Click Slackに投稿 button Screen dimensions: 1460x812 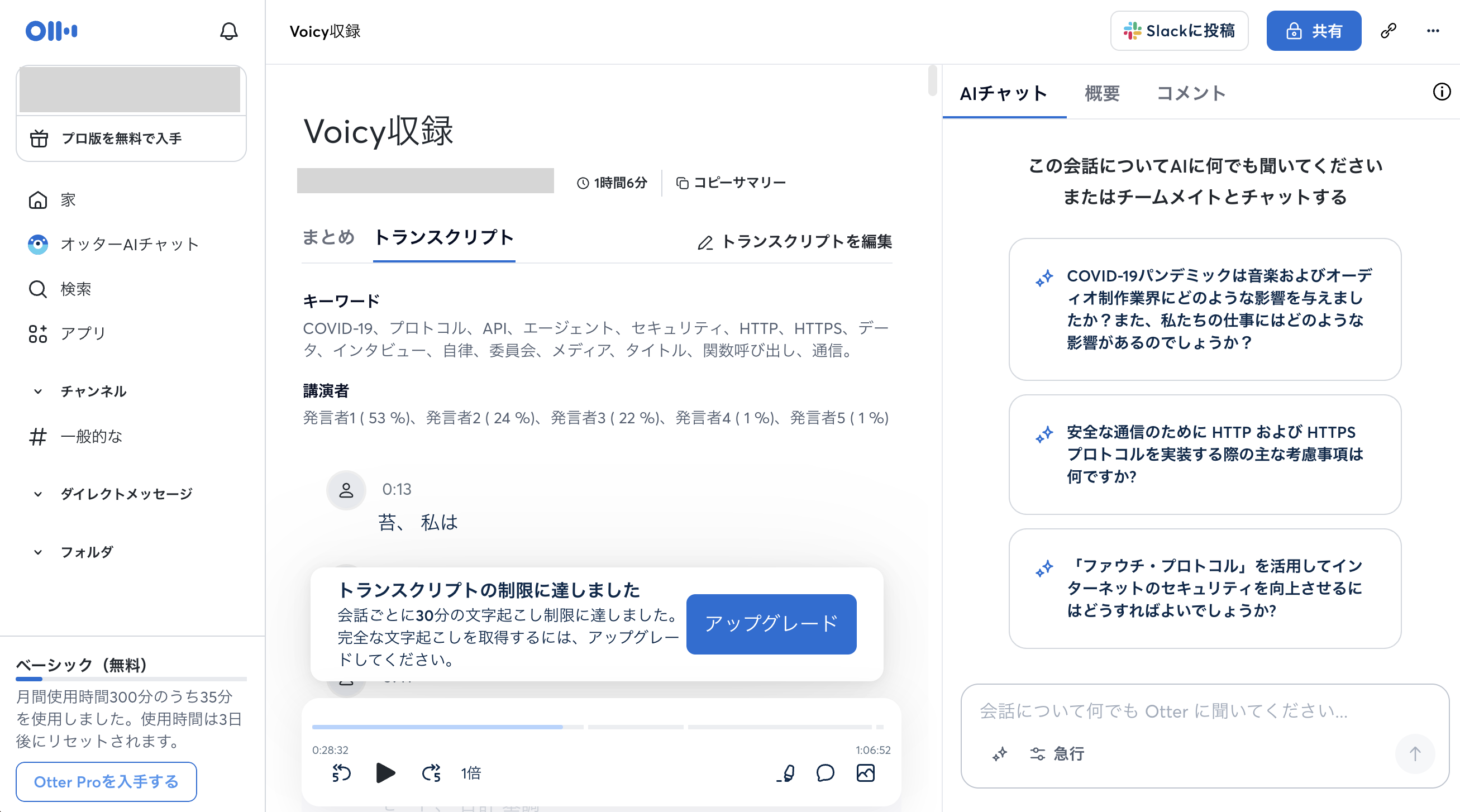[x=1179, y=31]
